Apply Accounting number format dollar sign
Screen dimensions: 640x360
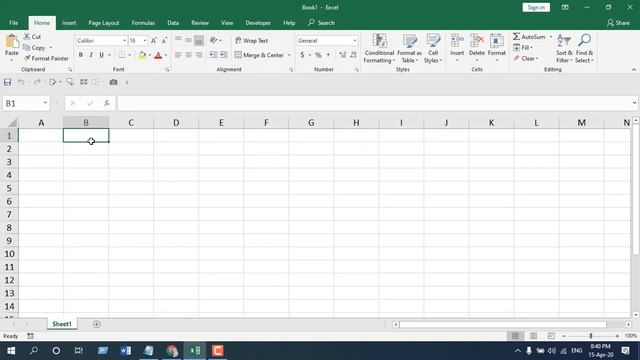coord(302,55)
